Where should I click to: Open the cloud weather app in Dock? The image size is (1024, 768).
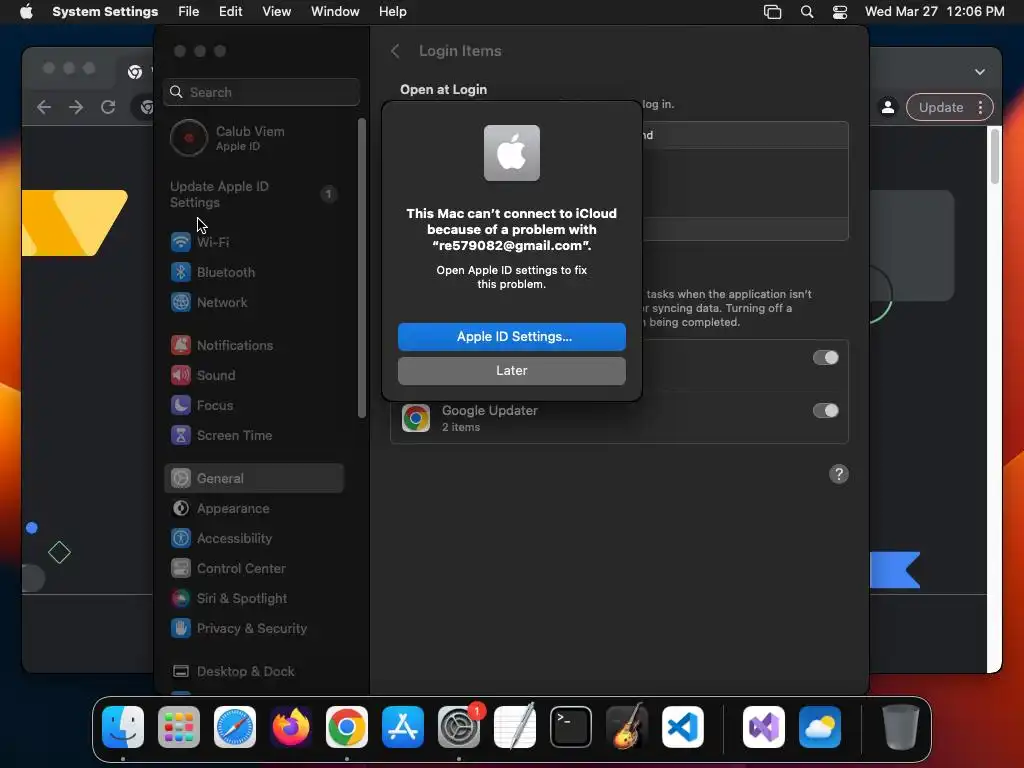coord(820,727)
